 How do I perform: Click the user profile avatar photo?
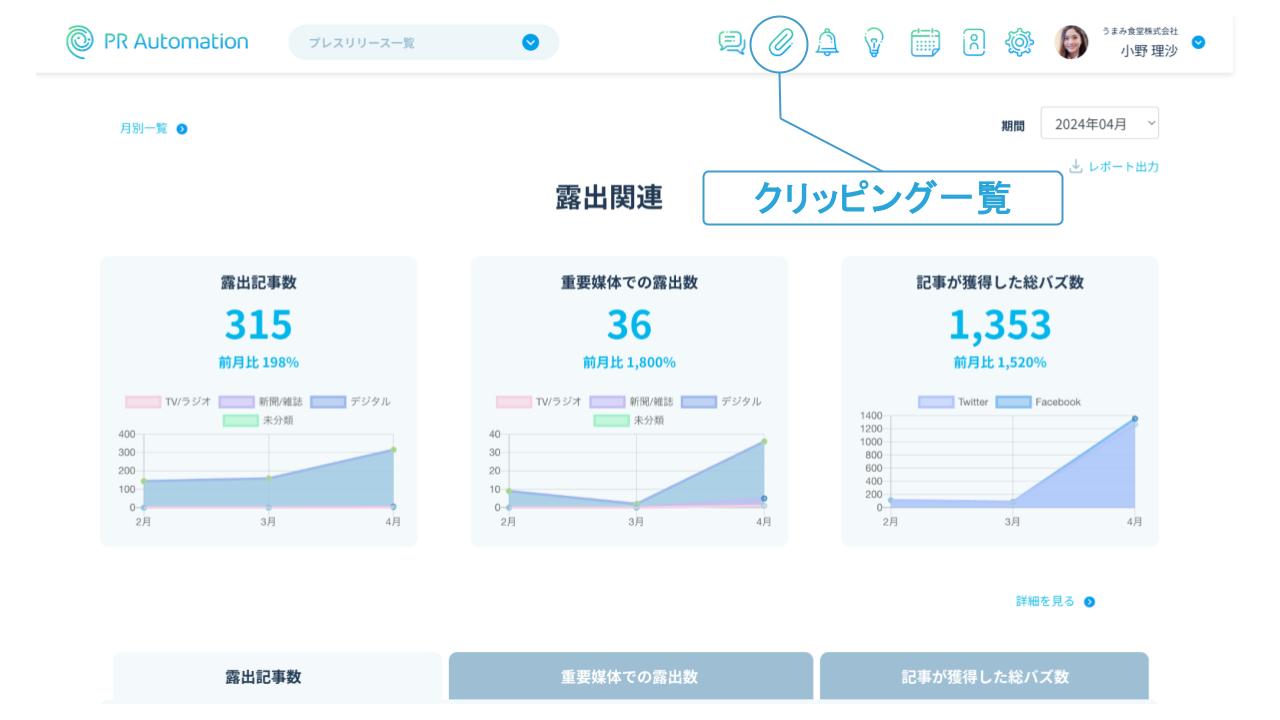pyautogui.click(x=1071, y=42)
